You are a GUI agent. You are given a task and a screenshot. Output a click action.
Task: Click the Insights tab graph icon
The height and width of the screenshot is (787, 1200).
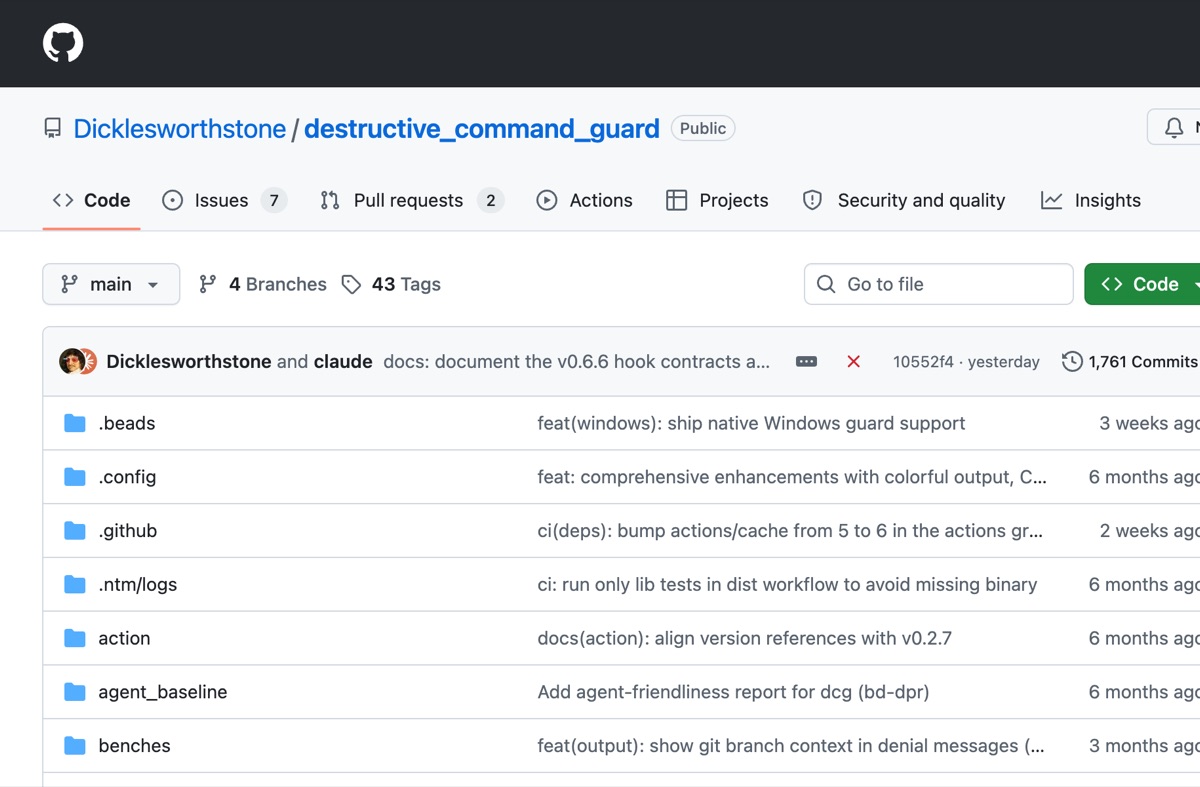point(1051,200)
